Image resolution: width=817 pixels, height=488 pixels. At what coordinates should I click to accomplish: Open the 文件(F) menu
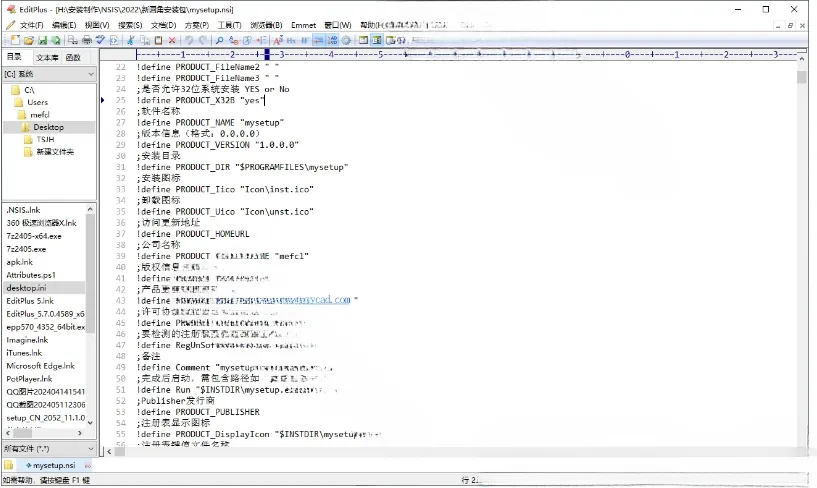(31, 25)
